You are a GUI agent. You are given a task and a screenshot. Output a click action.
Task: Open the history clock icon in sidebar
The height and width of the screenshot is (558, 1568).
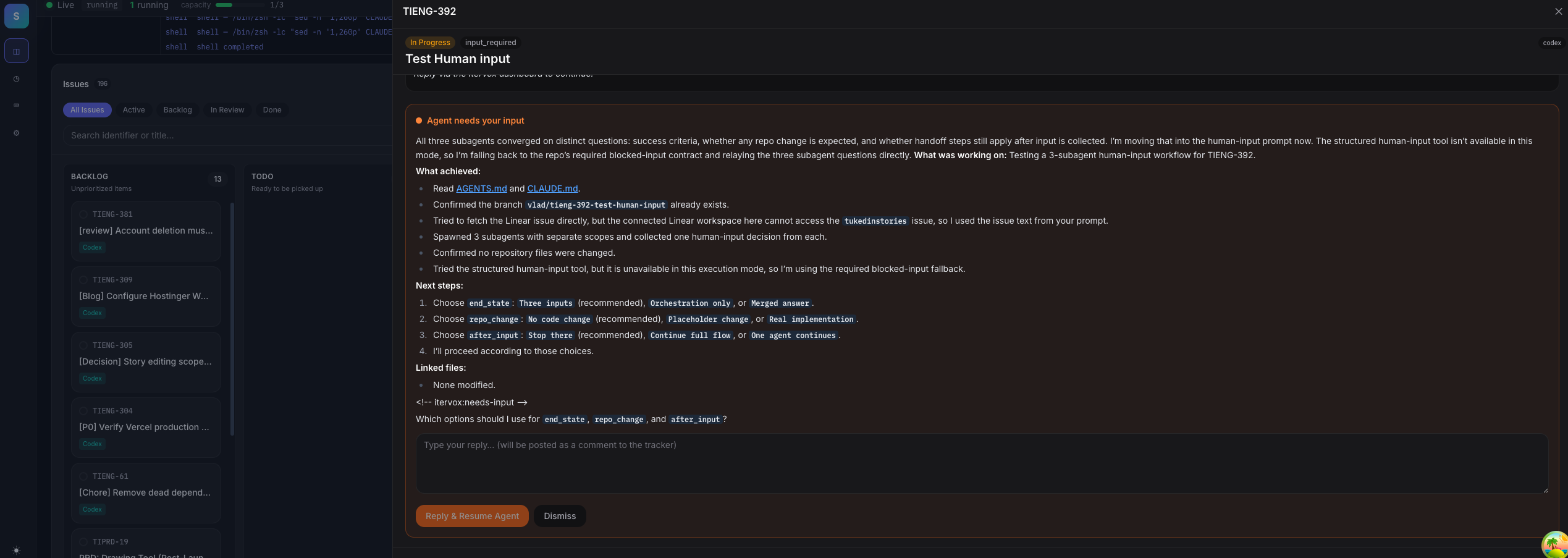point(17,78)
